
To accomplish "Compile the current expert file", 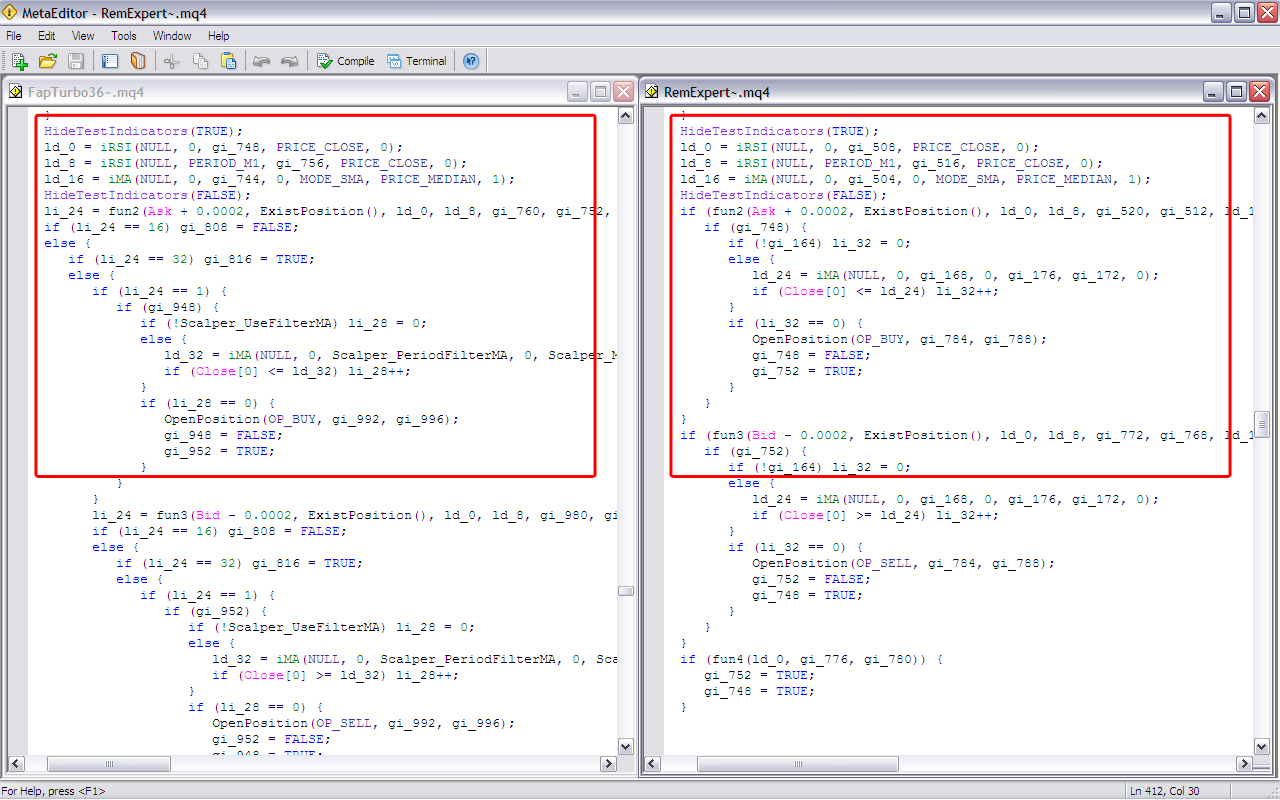I will 345,61.
